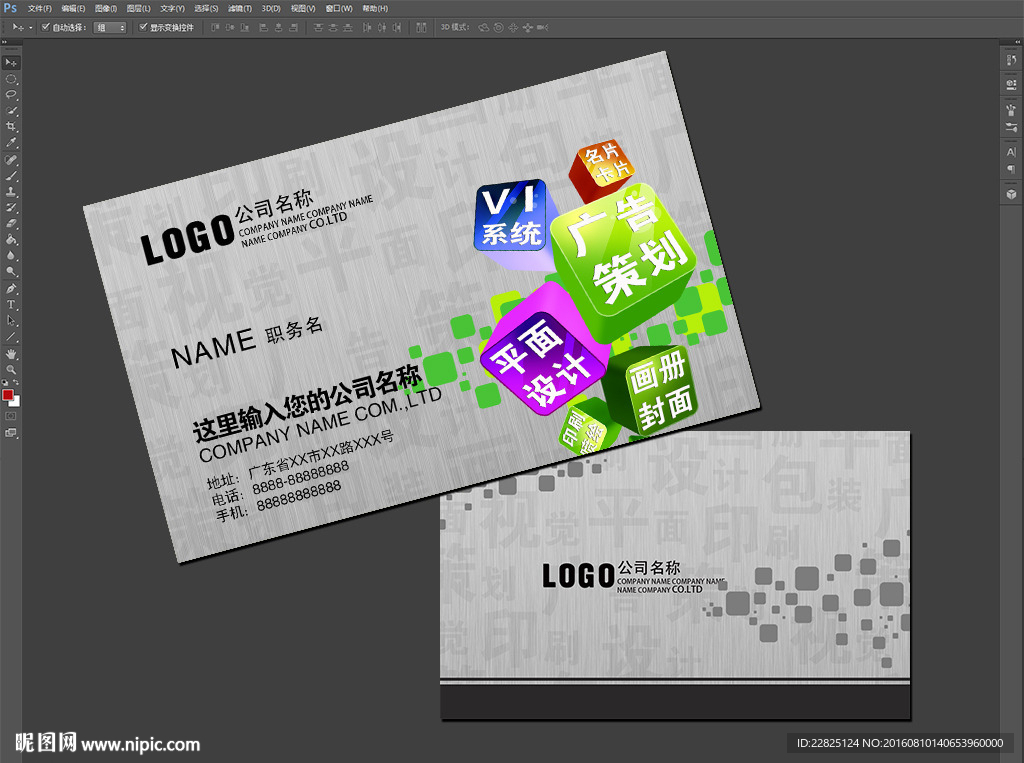Select the Eraser tool

click(11, 223)
